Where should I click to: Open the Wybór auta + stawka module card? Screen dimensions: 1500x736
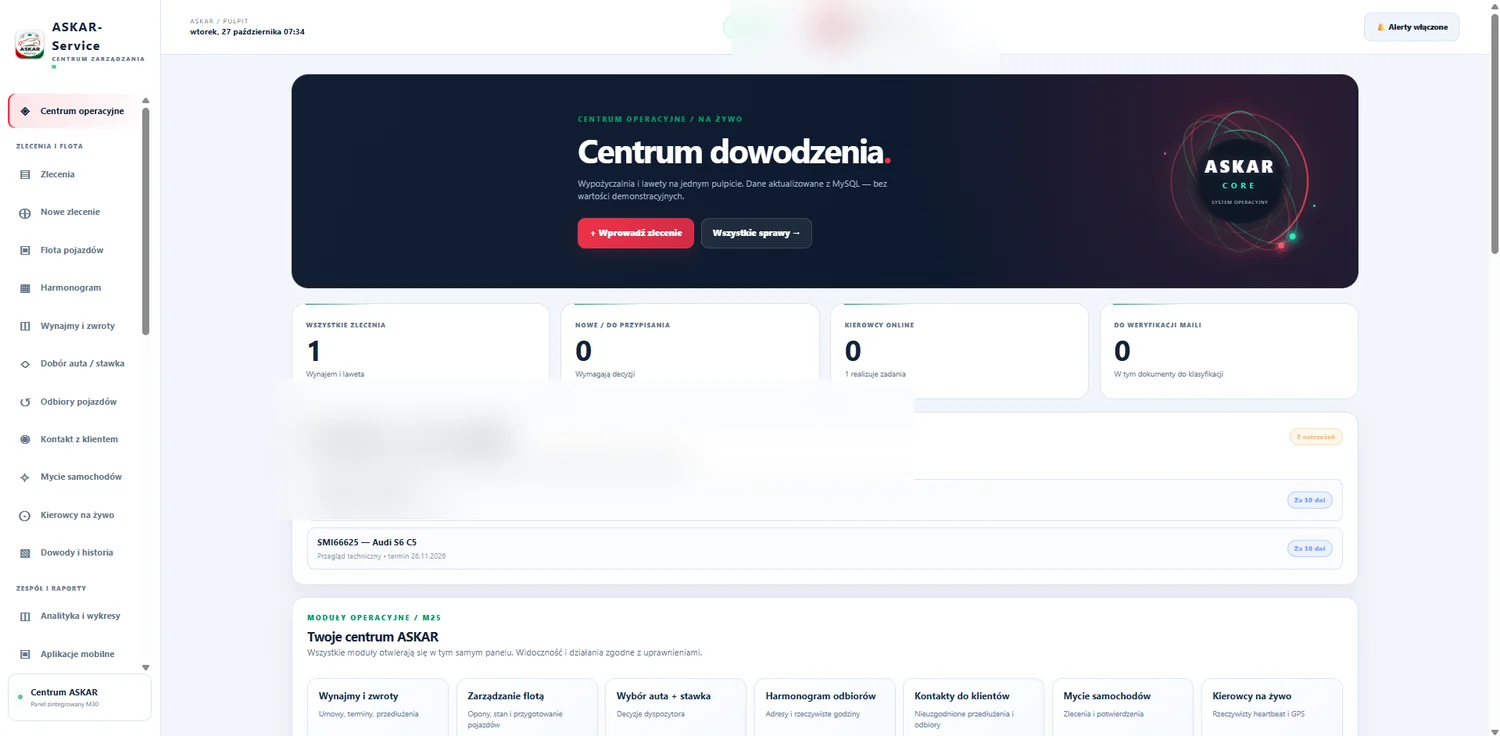pos(676,707)
